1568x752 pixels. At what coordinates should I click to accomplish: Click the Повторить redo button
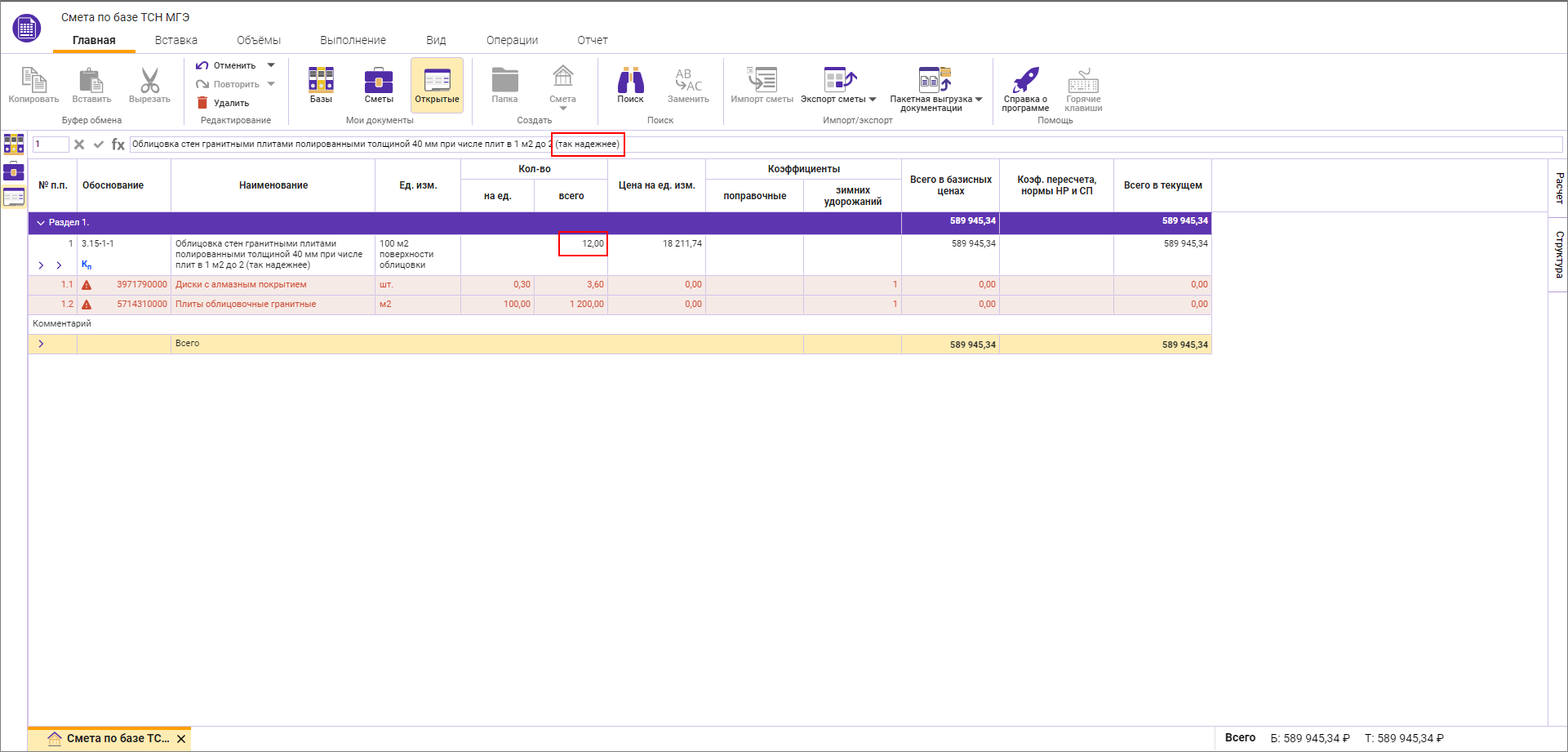(228, 84)
